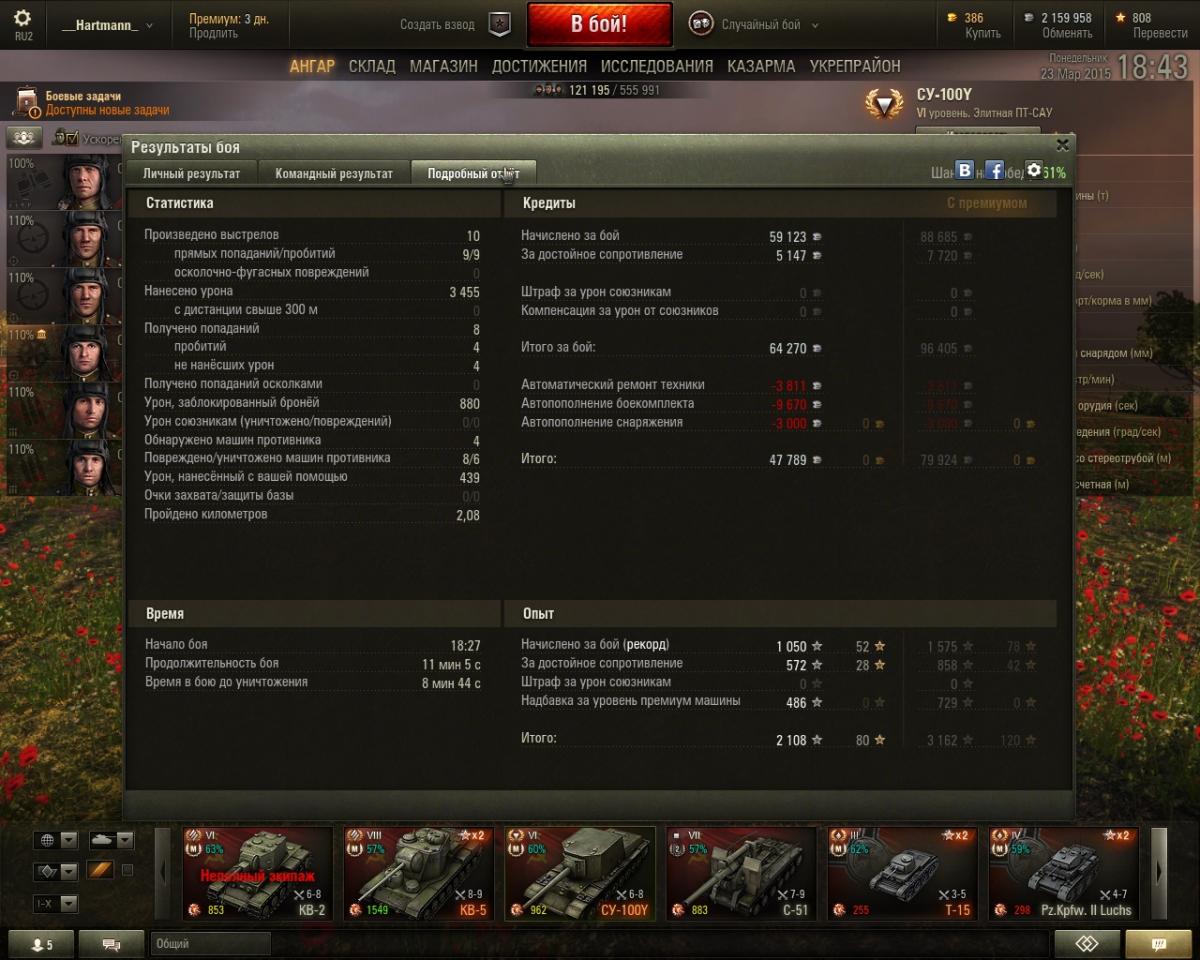Open vehicle type filter tank dropdown
This screenshot has width=1200, height=960.
[111, 840]
